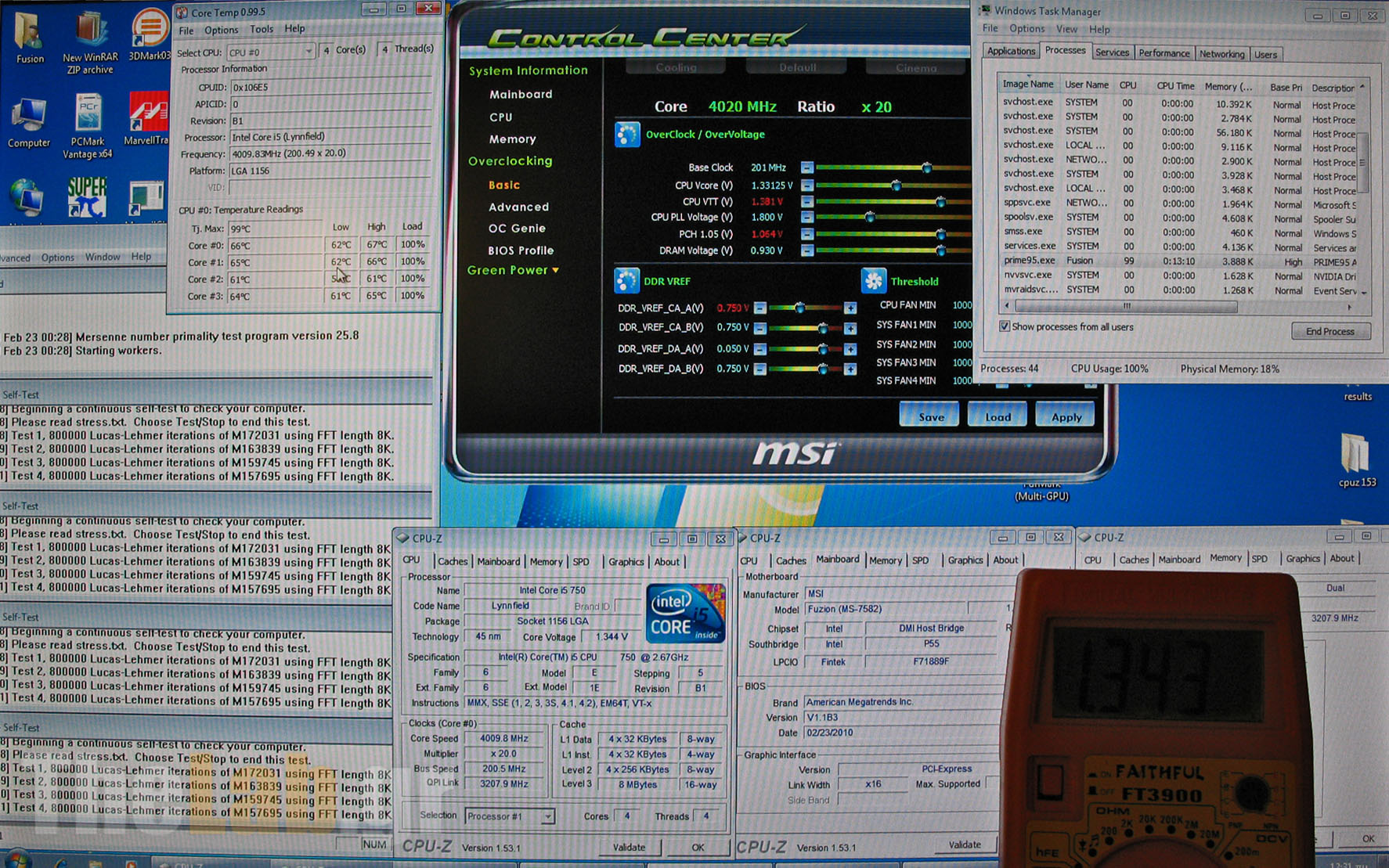Open the Computer desktop icon

click(x=29, y=121)
